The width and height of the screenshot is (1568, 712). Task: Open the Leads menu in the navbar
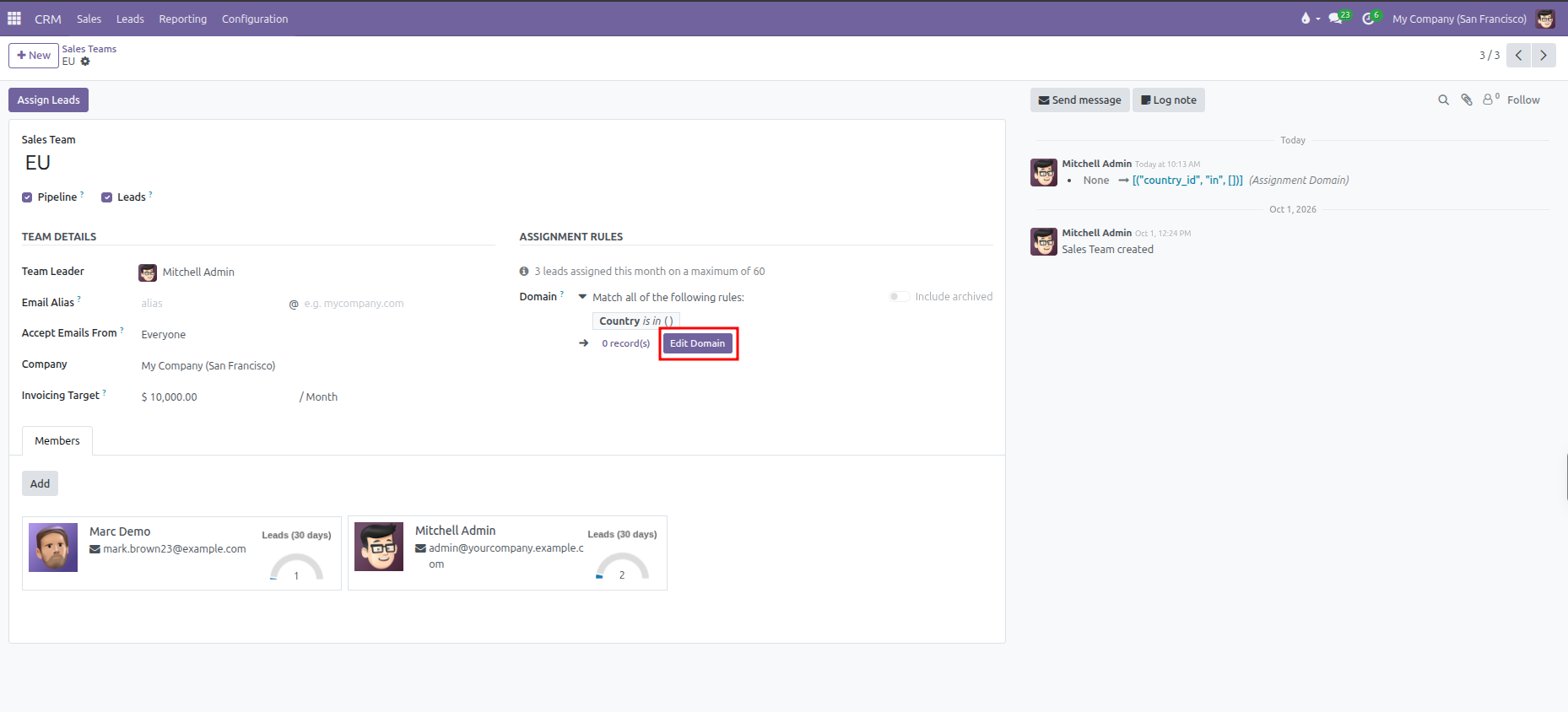(130, 19)
